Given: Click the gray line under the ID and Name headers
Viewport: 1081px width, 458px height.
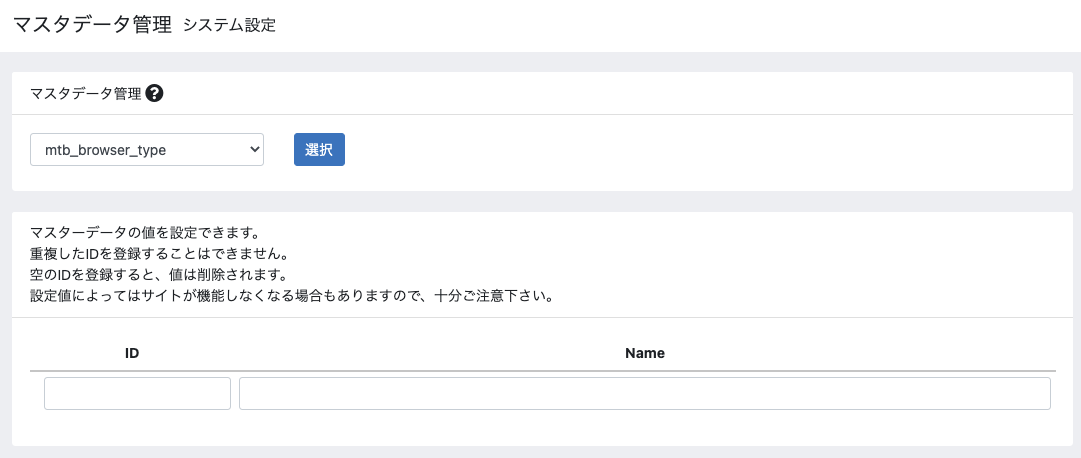Looking at the screenshot, I should 543,371.
